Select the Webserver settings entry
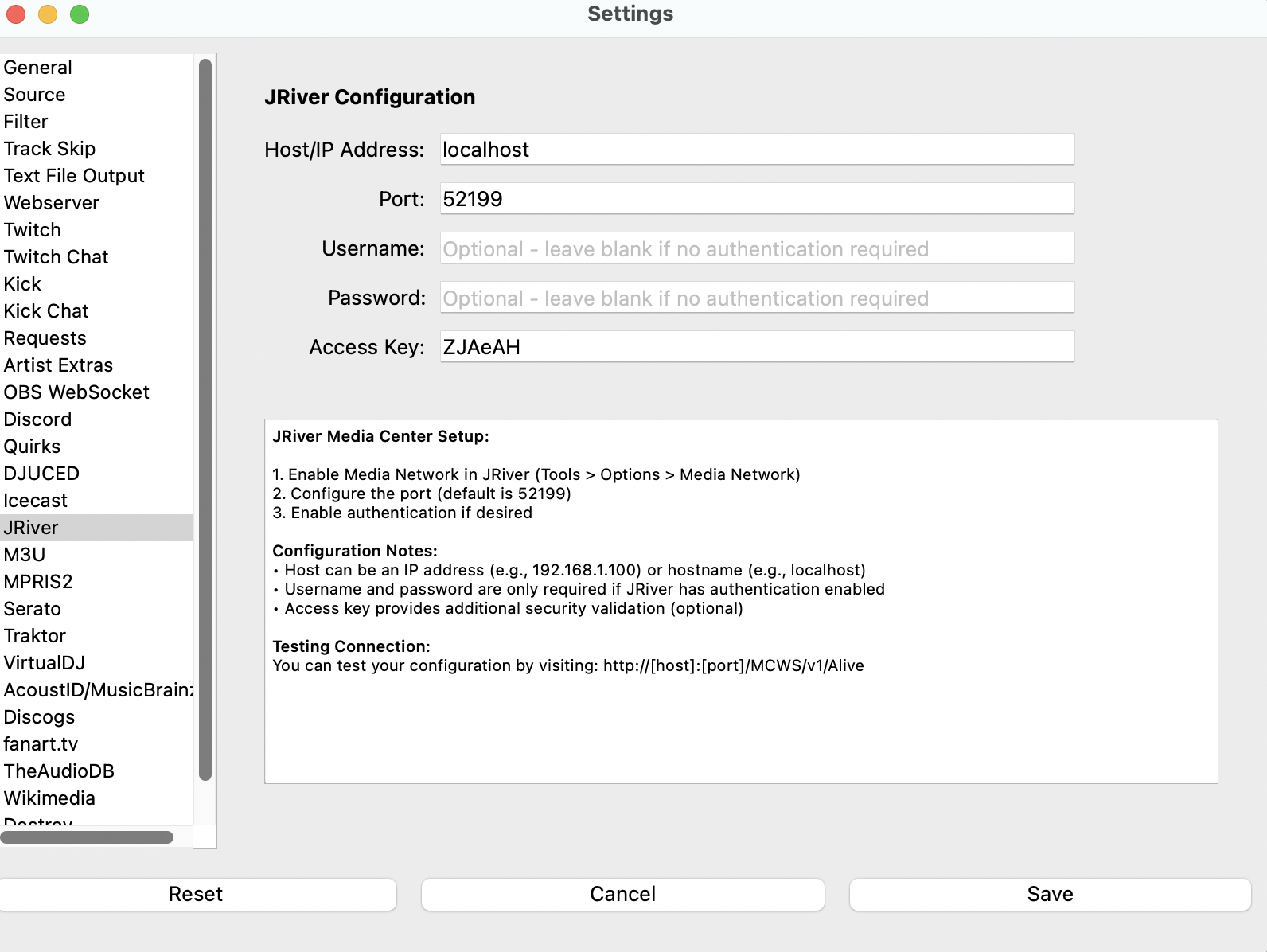The image size is (1267, 952). [52, 203]
